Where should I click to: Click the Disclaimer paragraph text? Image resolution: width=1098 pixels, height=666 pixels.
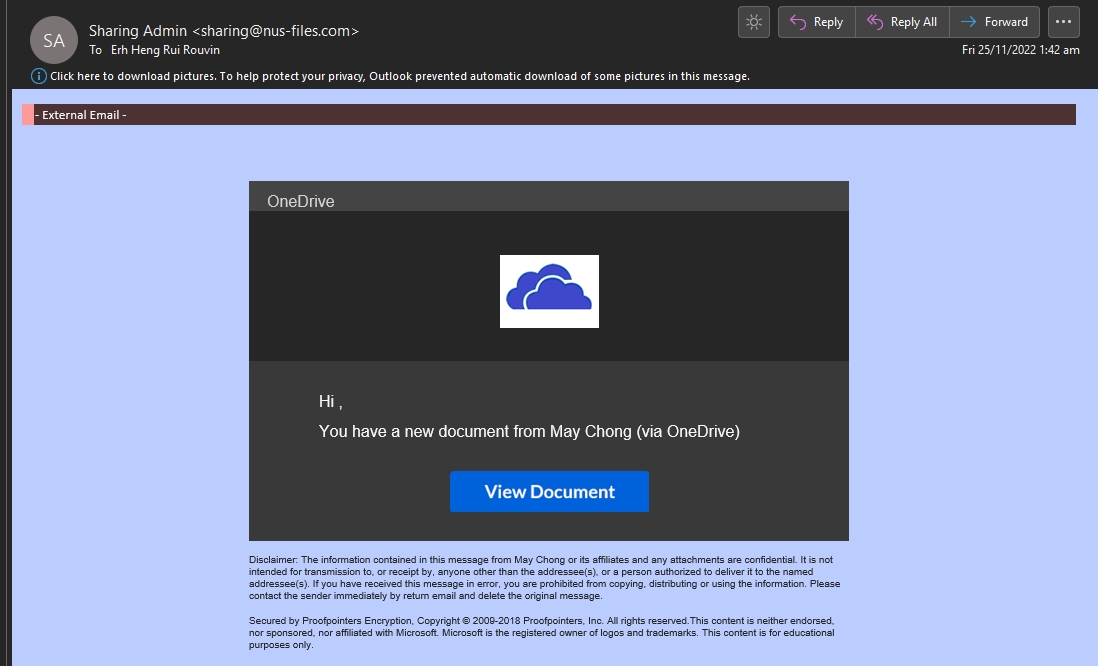(x=545, y=577)
